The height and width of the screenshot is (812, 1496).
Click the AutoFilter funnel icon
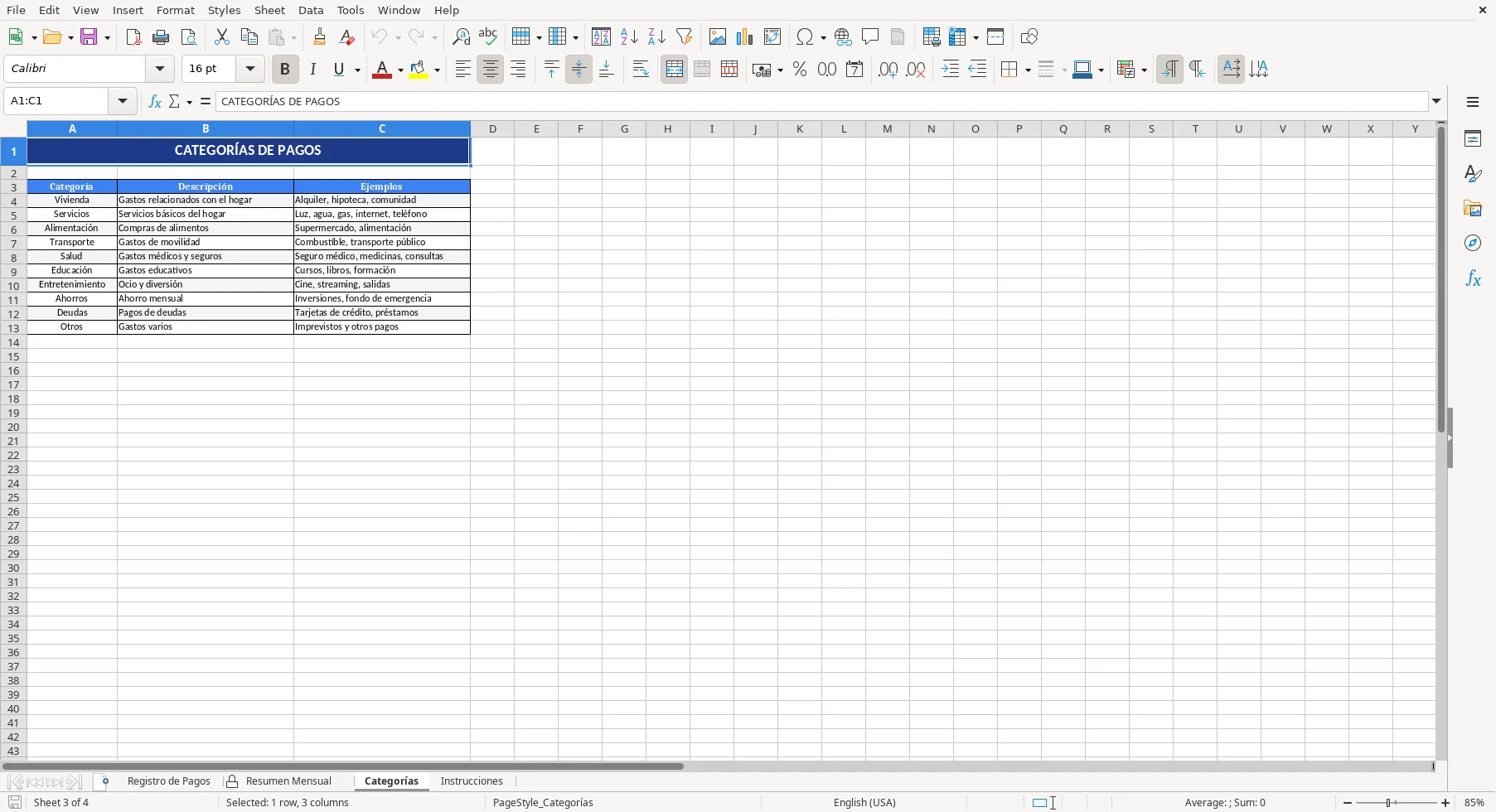(x=684, y=36)
